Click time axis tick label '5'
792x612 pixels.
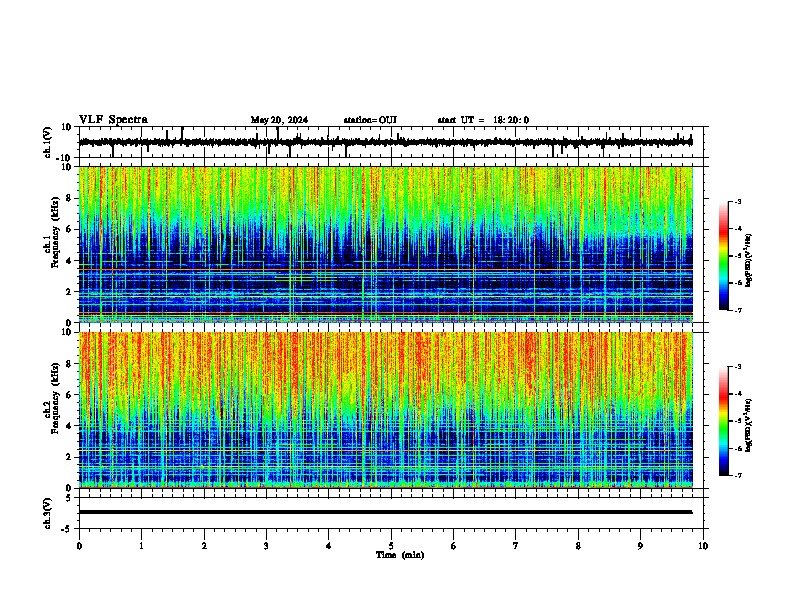391,546
